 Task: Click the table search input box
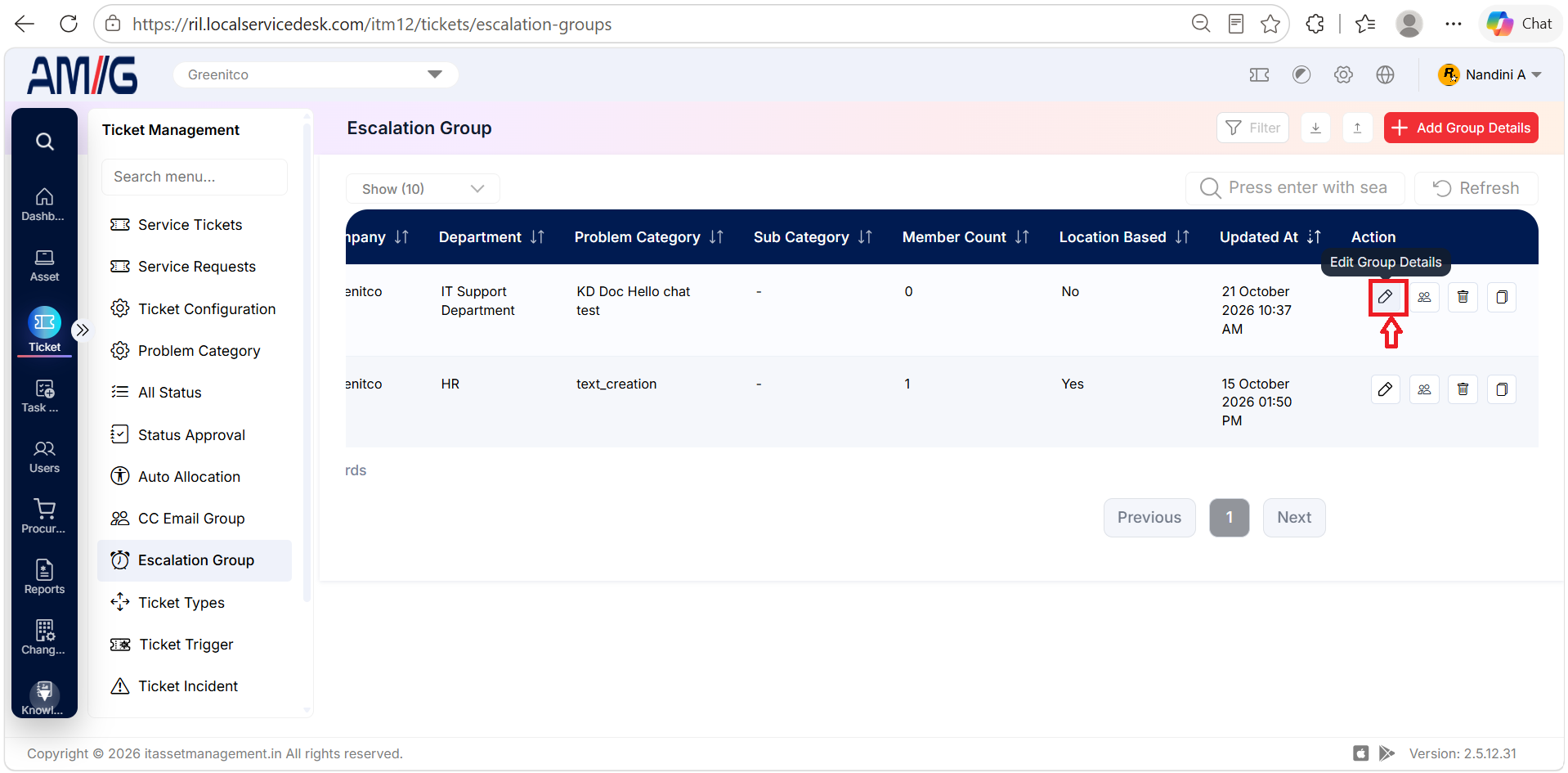(1295, 188)
